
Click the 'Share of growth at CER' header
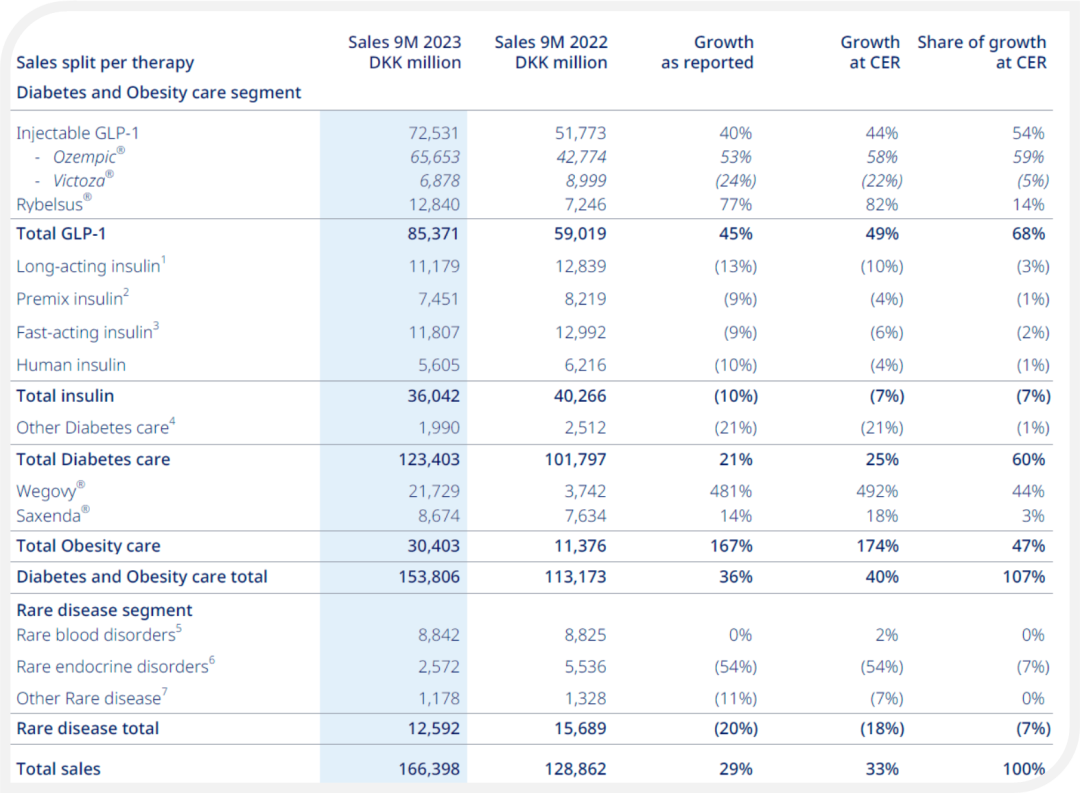tap(982, 52)
